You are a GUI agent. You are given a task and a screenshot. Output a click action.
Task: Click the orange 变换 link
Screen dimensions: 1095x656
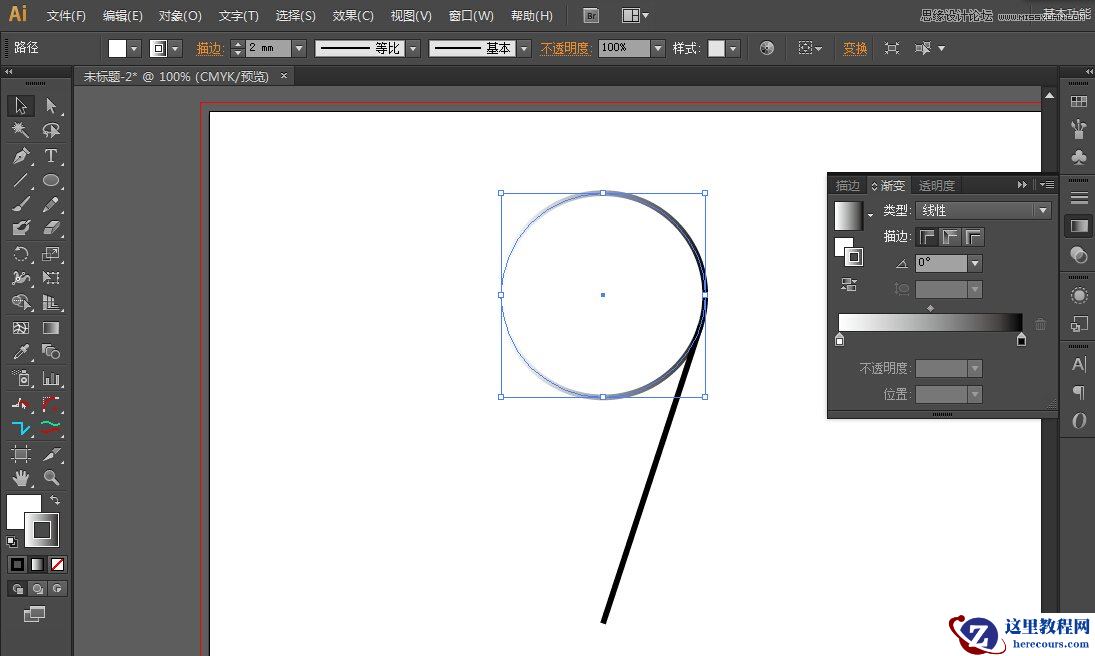(x=853, y=47)
